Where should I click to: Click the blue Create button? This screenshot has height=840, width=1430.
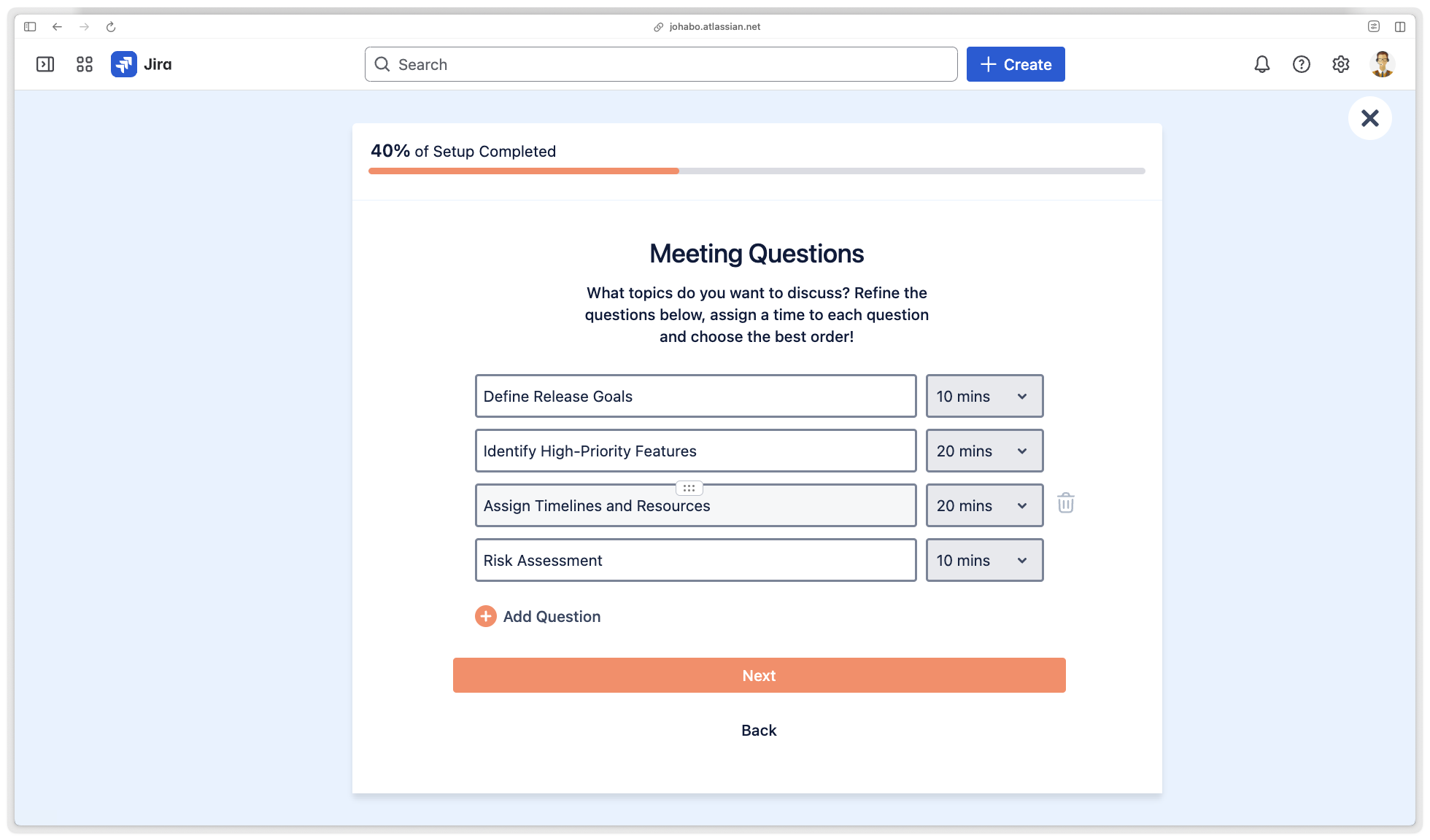click(x=1015, y=64)
